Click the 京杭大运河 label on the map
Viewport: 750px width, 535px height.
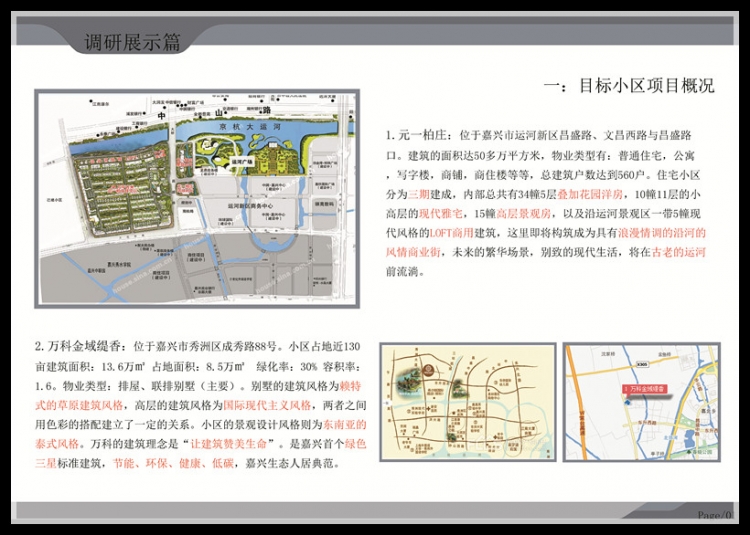[x=248, y=127]
